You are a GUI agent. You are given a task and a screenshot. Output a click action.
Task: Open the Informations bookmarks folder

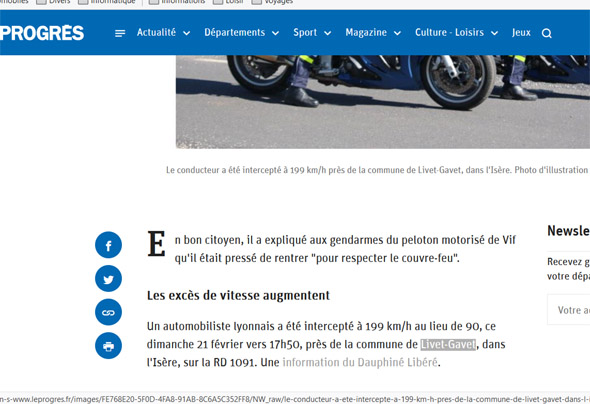click(x=177, y=2)
